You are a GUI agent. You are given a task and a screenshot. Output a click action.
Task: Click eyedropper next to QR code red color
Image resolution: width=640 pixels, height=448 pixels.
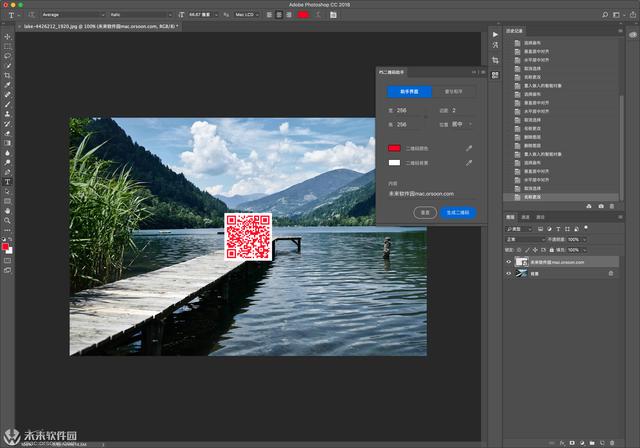tap(467, 148)
